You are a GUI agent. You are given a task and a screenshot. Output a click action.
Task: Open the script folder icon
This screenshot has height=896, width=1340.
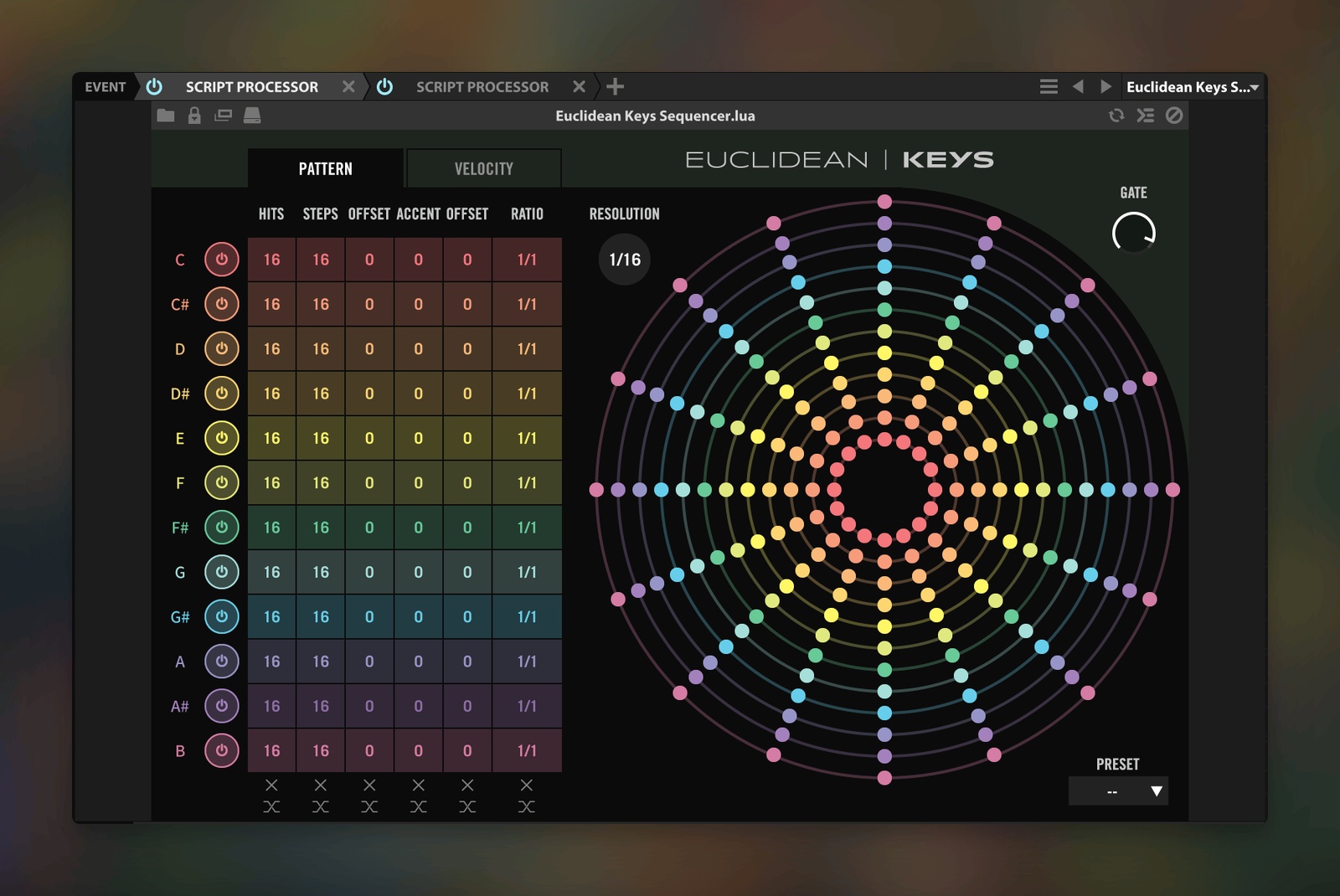coord(166,116)
